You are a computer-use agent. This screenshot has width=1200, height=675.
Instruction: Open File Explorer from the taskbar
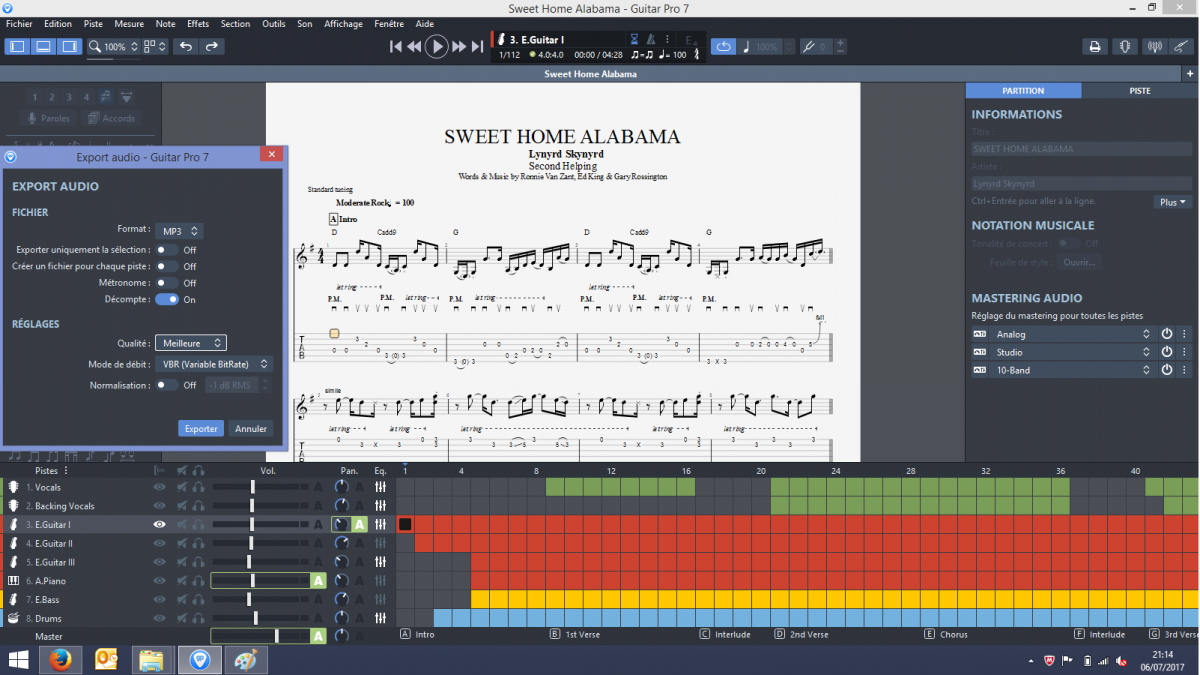pyautogui.click(x=150, y=660)
